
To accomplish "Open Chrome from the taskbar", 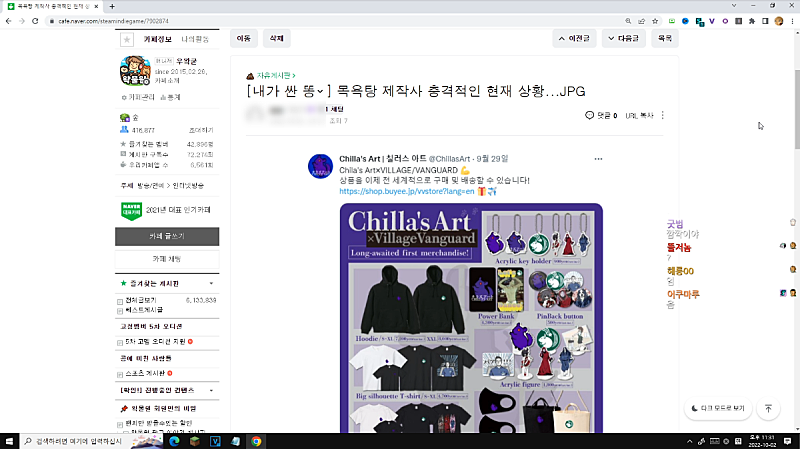I will [256, 441].
